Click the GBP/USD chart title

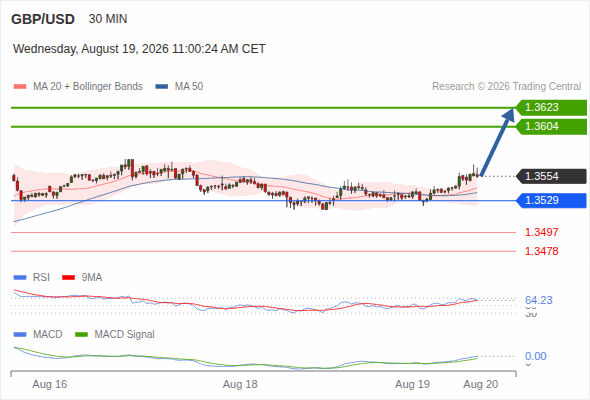[x=43, y=19]
